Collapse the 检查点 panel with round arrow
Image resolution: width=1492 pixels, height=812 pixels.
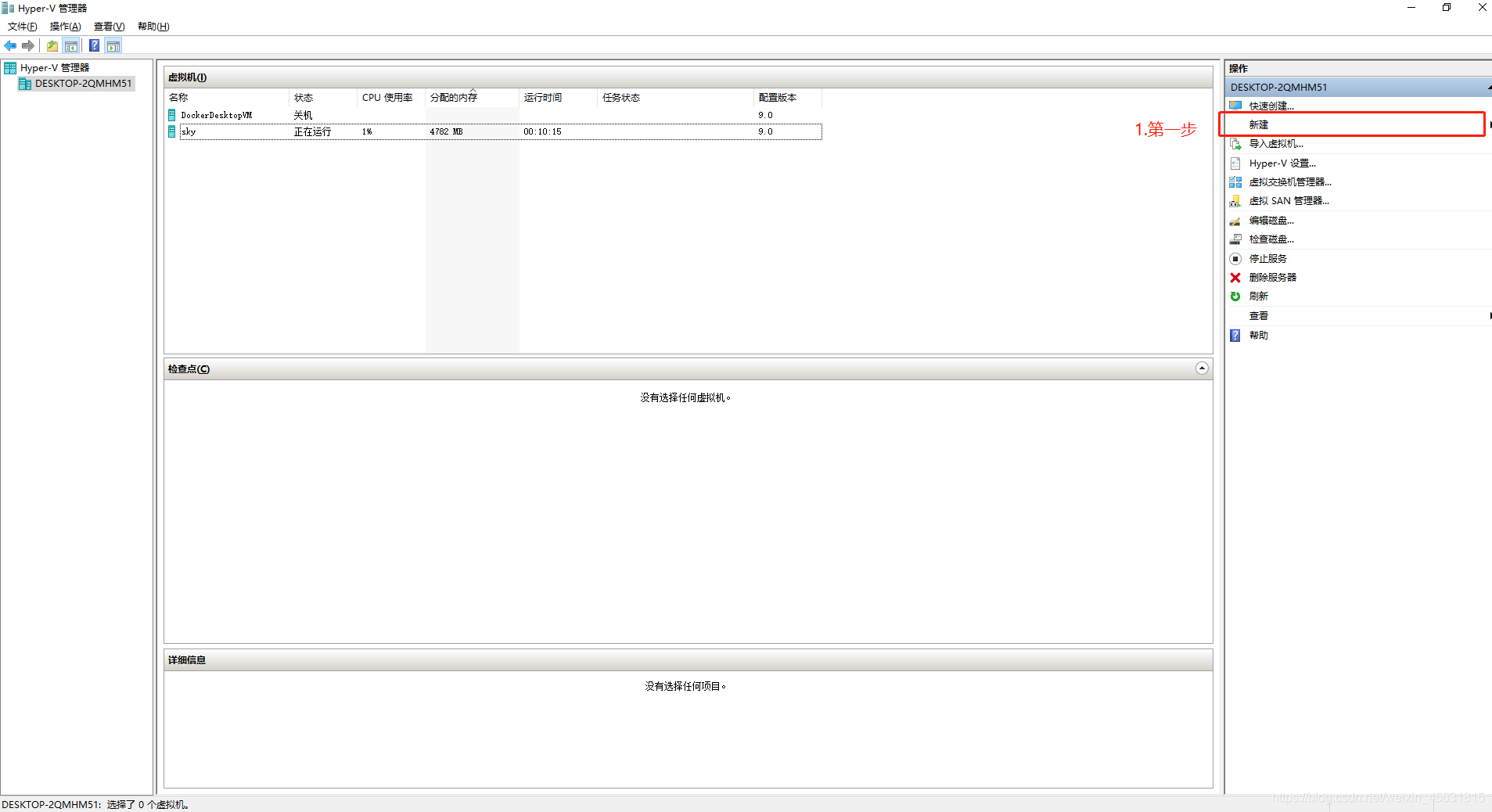[1202, 368]
